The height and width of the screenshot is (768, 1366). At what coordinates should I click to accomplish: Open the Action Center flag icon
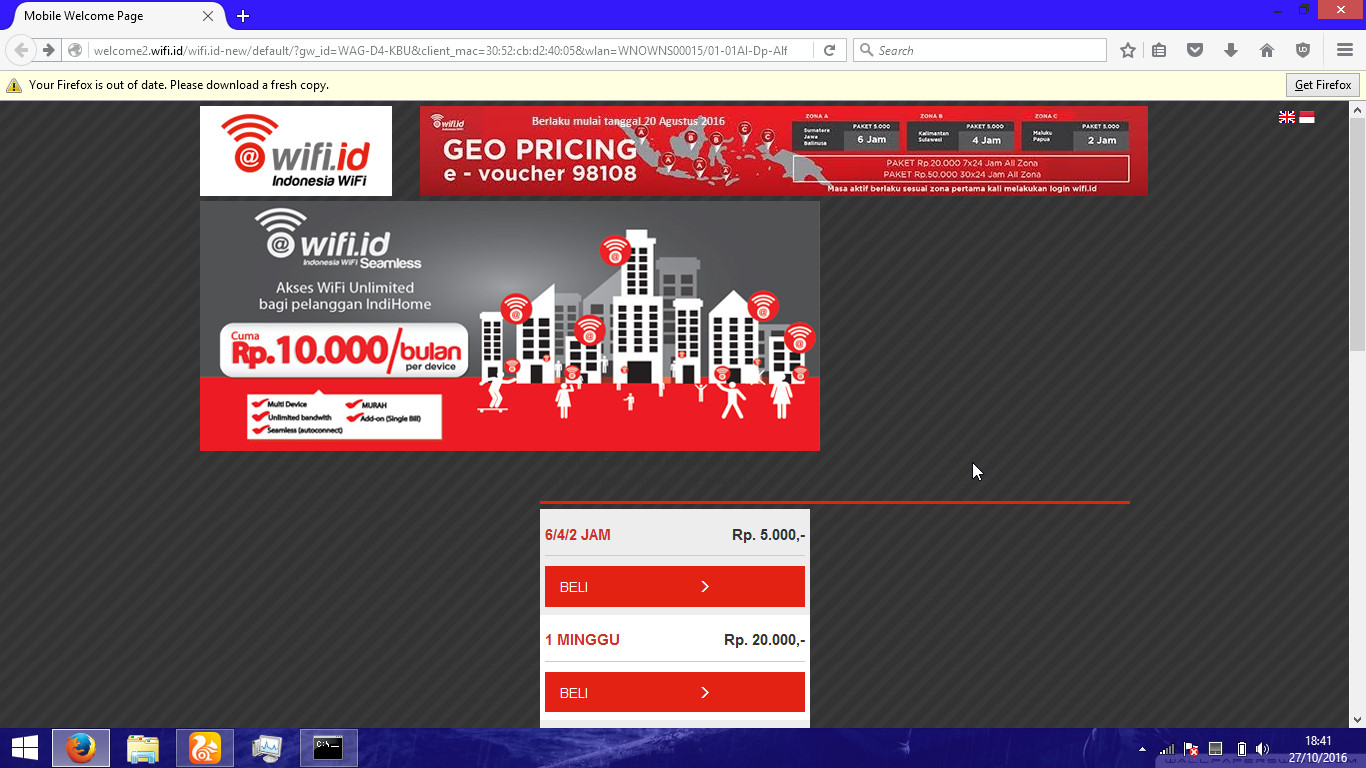(x=1191, y=749)
